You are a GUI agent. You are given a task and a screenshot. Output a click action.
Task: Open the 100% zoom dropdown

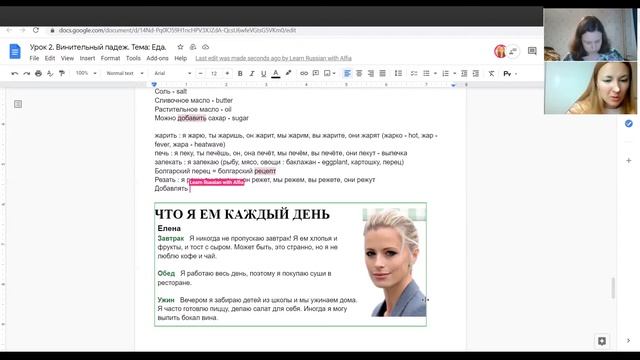coord(86,73)
